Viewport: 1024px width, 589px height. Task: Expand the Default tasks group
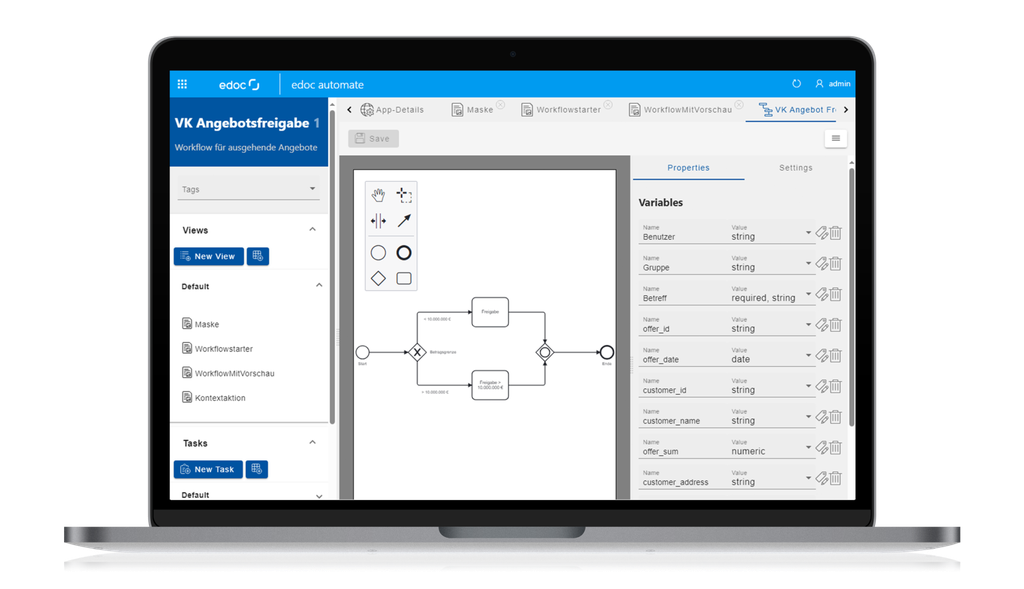tap(319, 496)
